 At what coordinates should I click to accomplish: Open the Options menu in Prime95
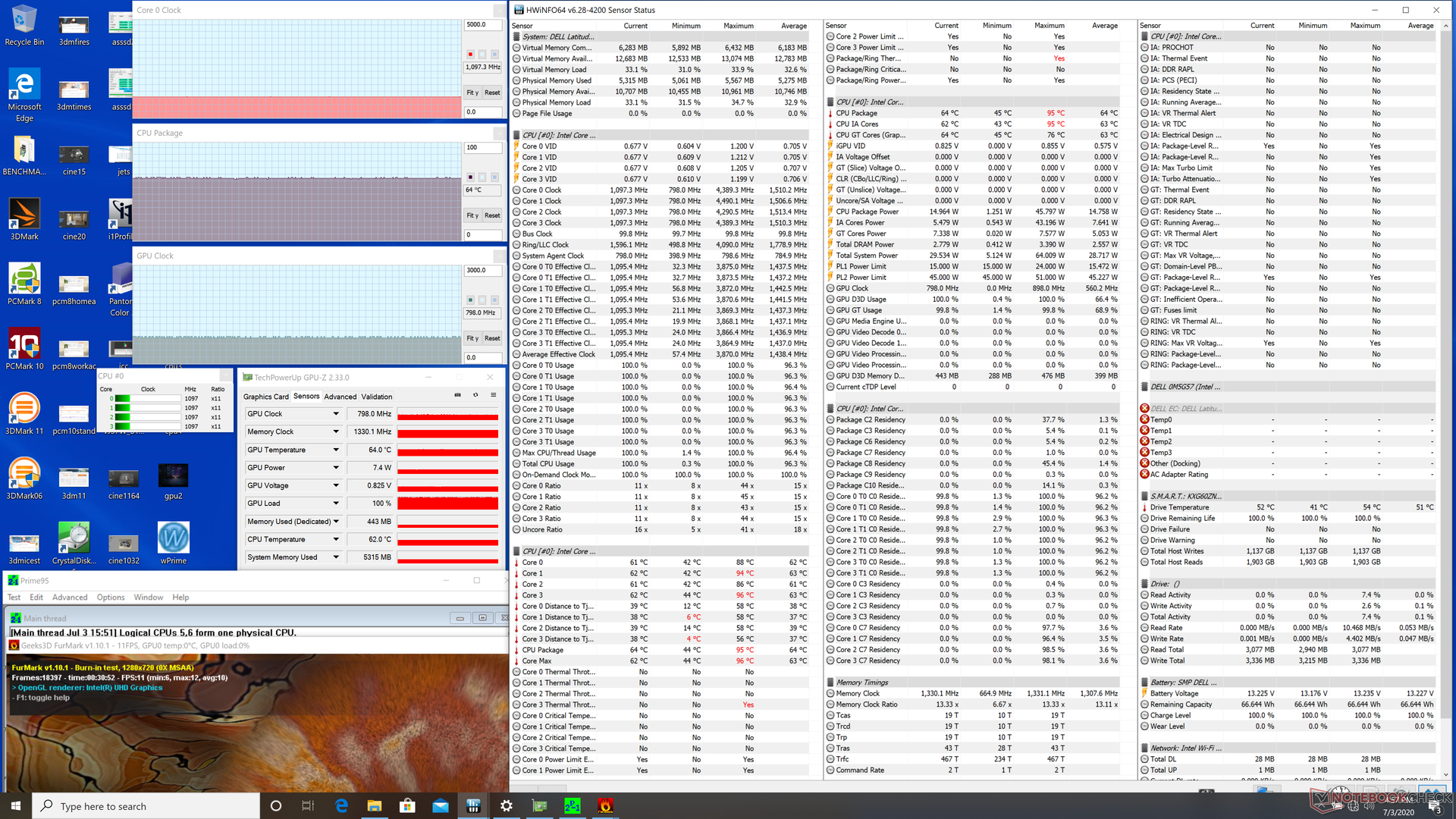coord(111,598)
